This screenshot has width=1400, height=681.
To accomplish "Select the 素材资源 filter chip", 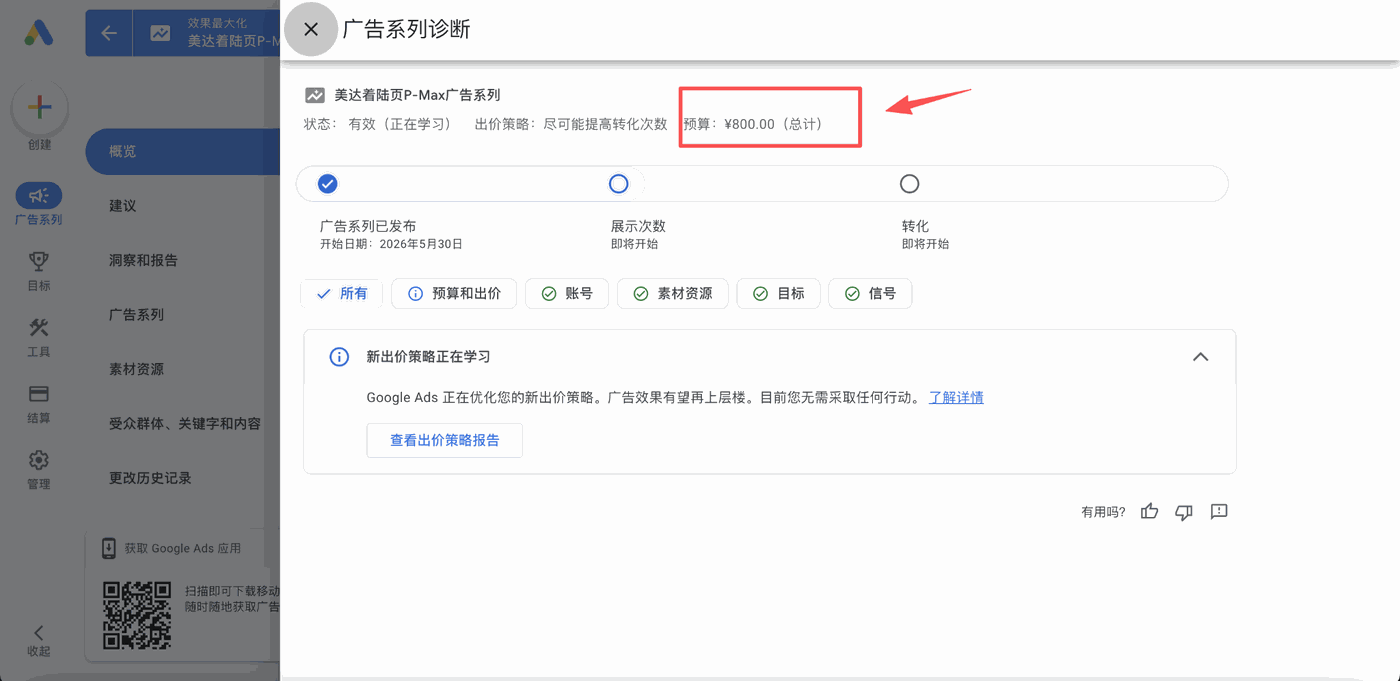I will pyautogui.click(x=673, y=294).
